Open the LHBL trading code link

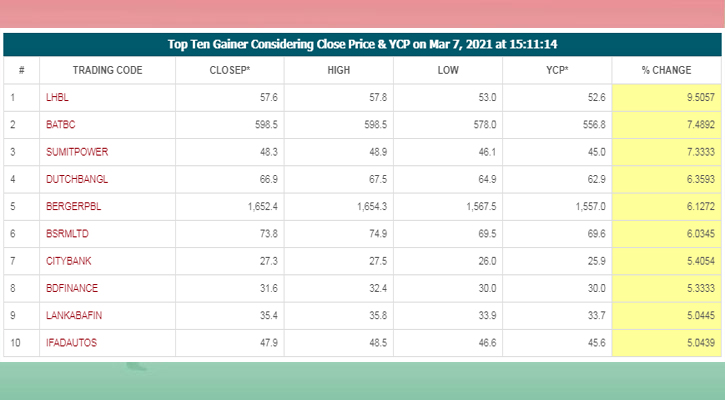click(x=56, y=98)
